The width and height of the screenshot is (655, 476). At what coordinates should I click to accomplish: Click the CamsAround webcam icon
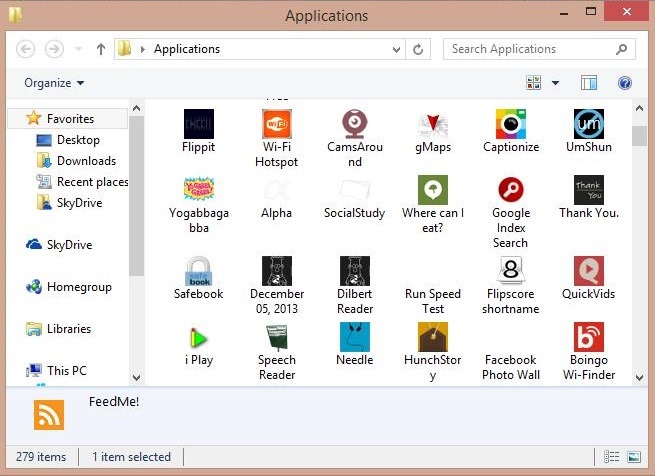point(355,124)
